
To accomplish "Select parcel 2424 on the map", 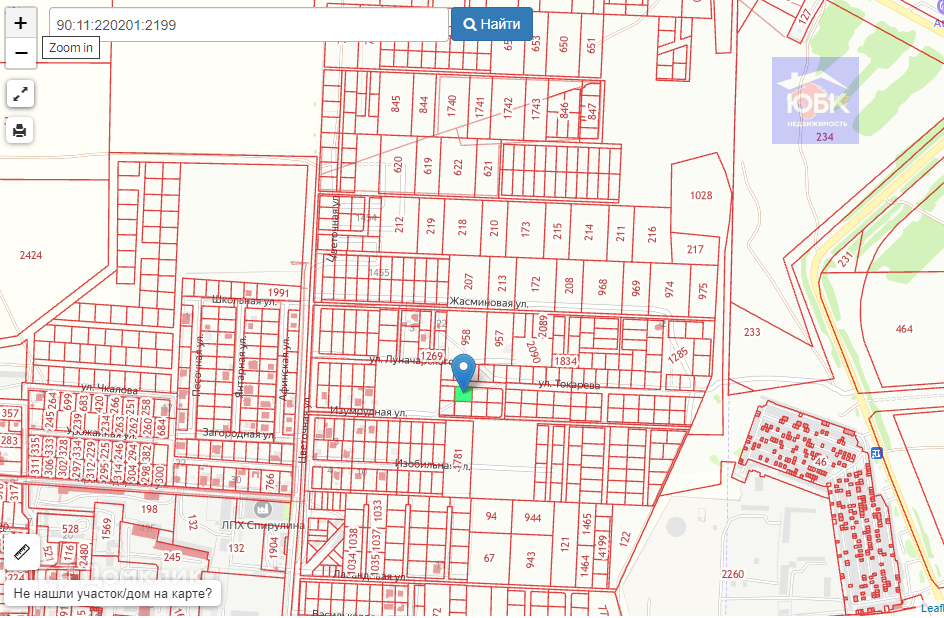I will (x=31, y=255).
